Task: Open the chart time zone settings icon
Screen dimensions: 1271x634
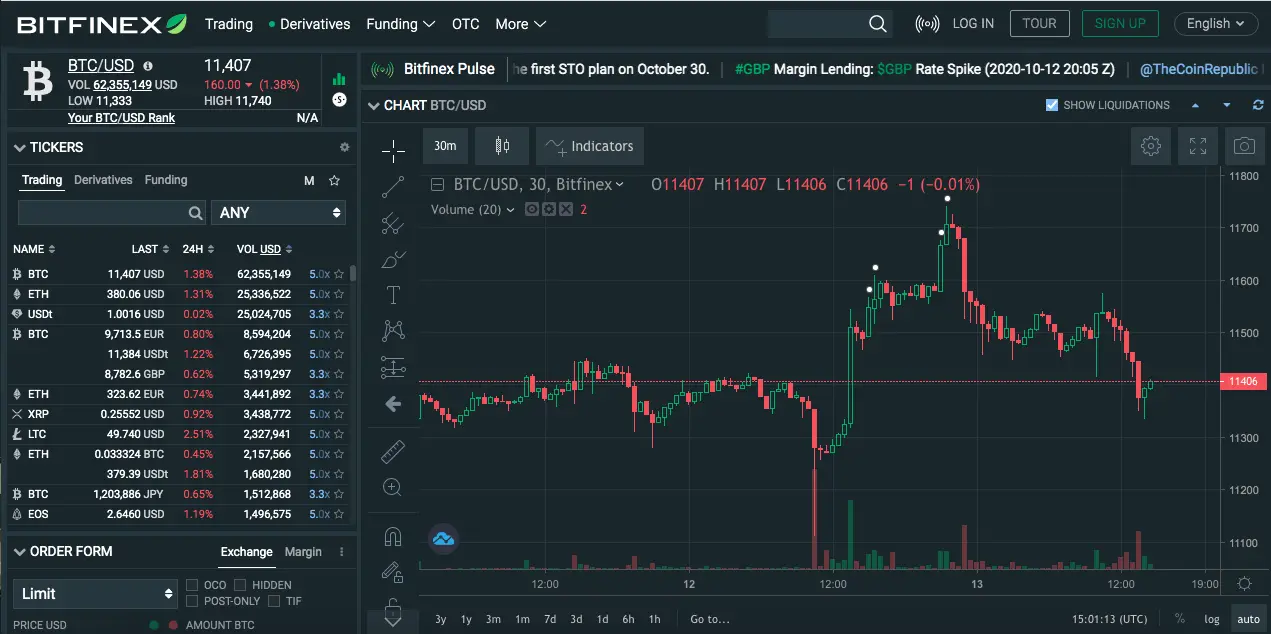Action: click(1244, 584)
